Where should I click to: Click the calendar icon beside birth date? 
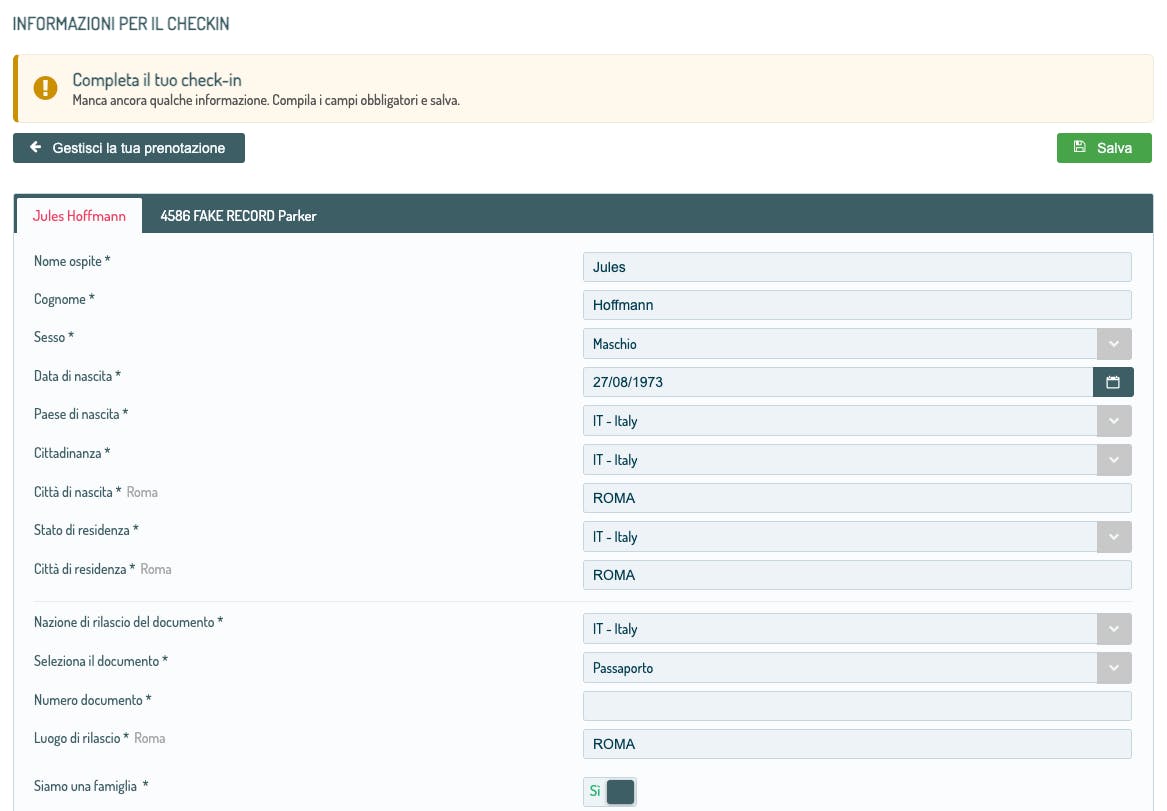coord(1113,382)
